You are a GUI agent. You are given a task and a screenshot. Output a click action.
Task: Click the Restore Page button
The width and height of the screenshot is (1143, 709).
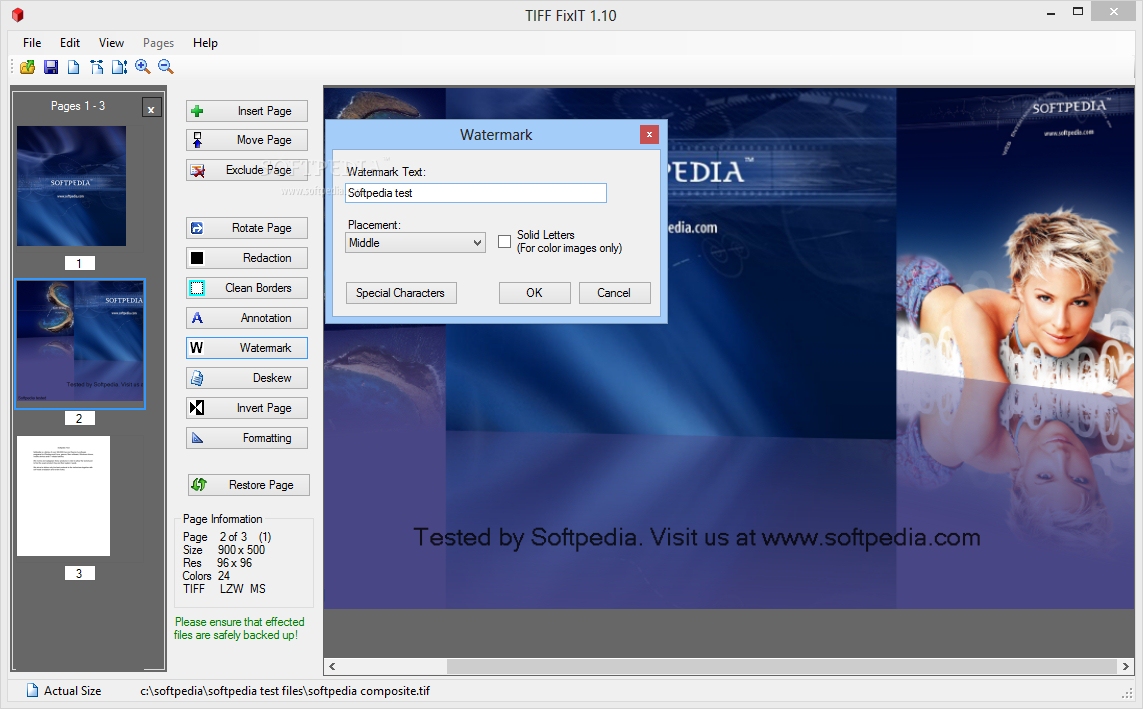point(249,485)
